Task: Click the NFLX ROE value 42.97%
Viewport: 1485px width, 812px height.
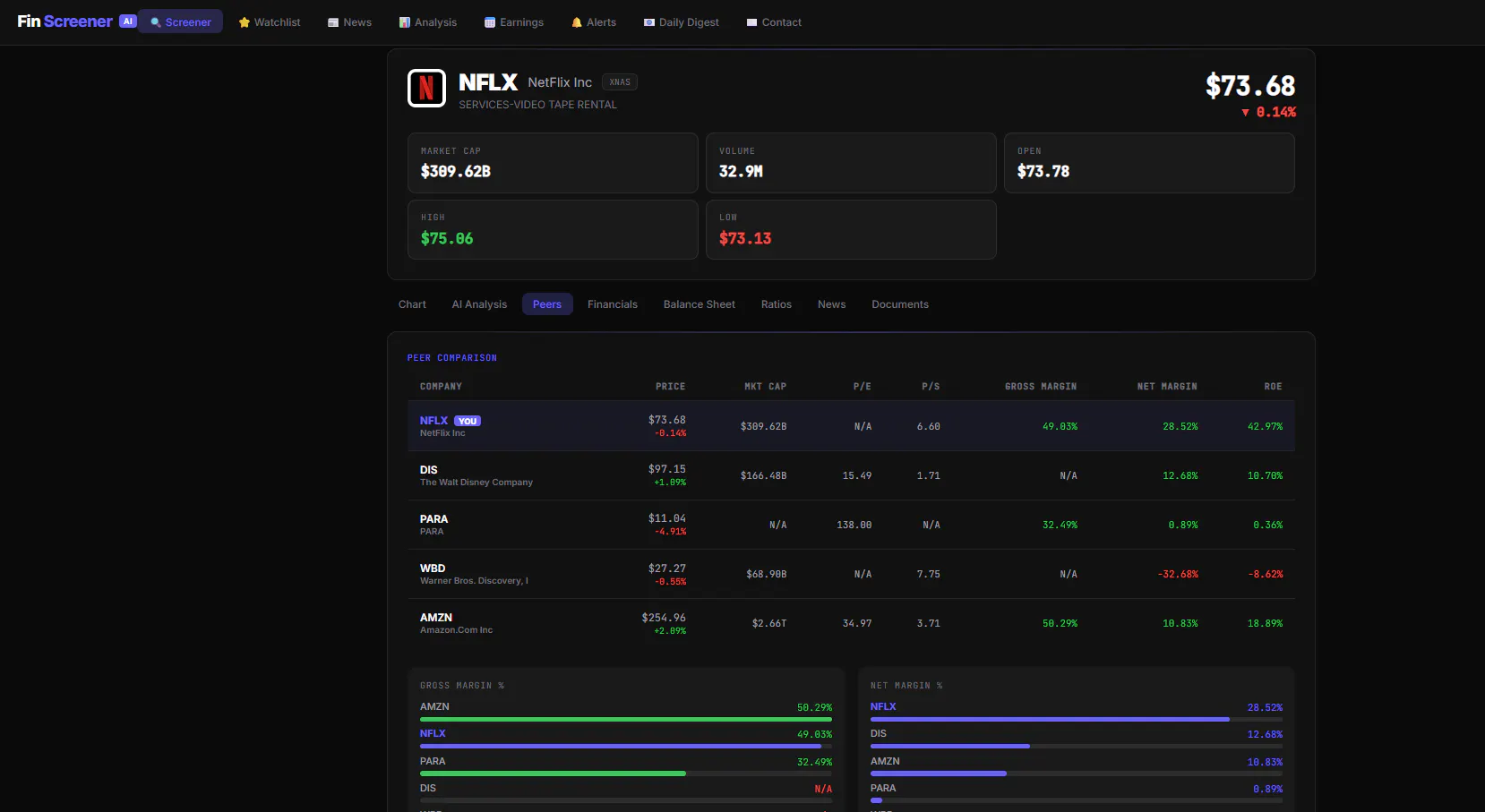Action: click(1266, 427)
